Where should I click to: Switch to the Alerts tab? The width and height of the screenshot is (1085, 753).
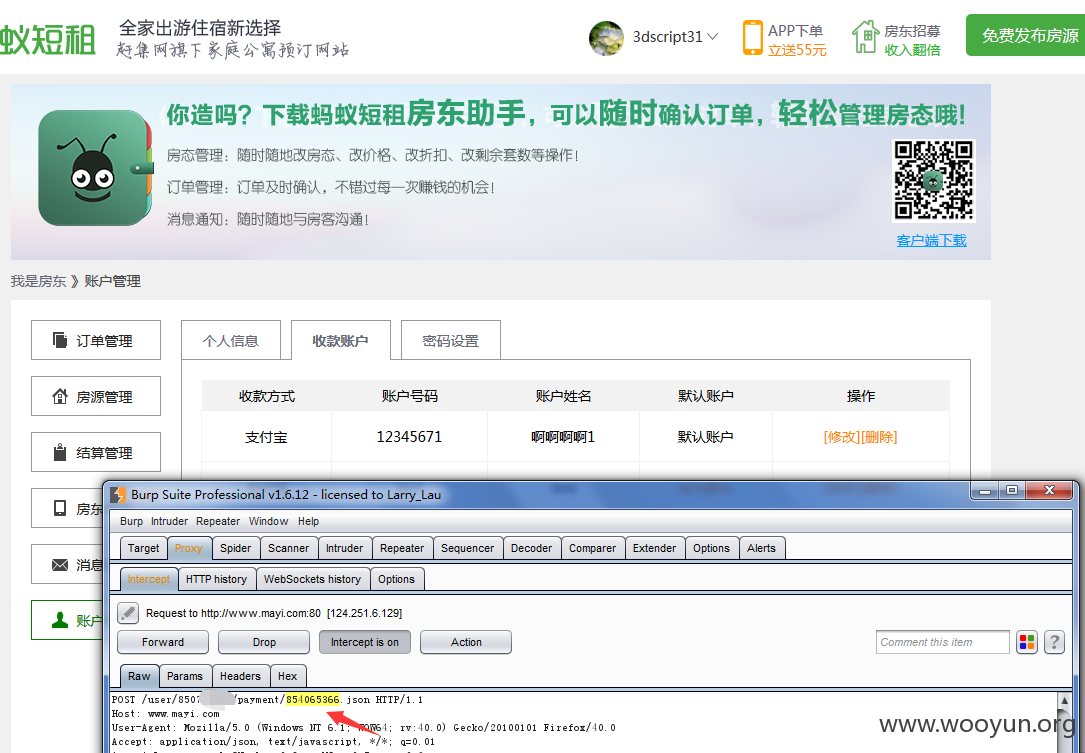(x=762, y=547)
